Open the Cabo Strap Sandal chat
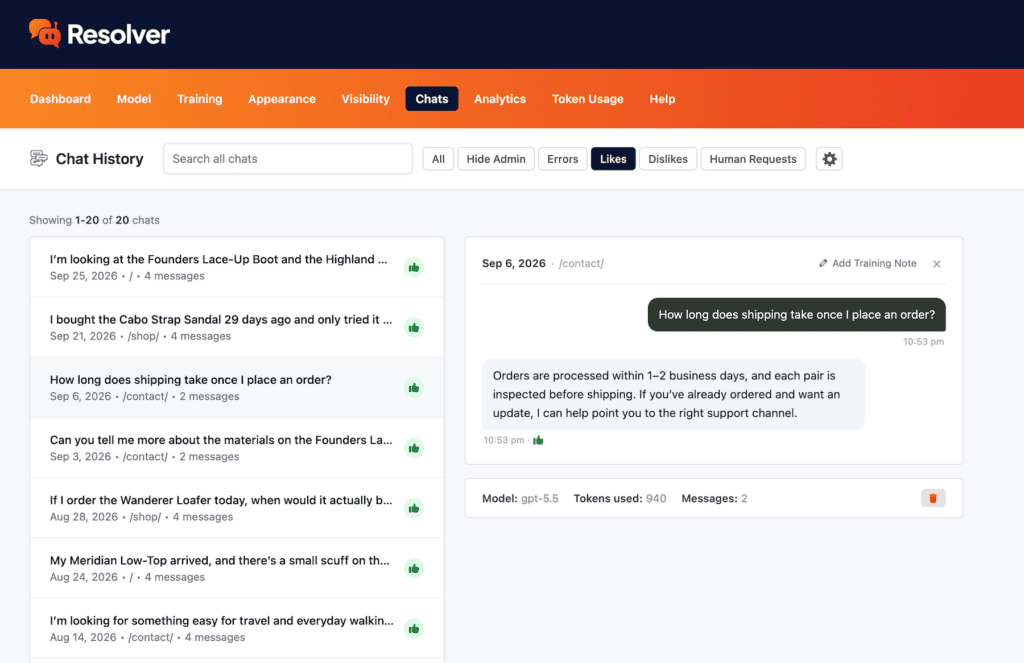 [236, 327]
